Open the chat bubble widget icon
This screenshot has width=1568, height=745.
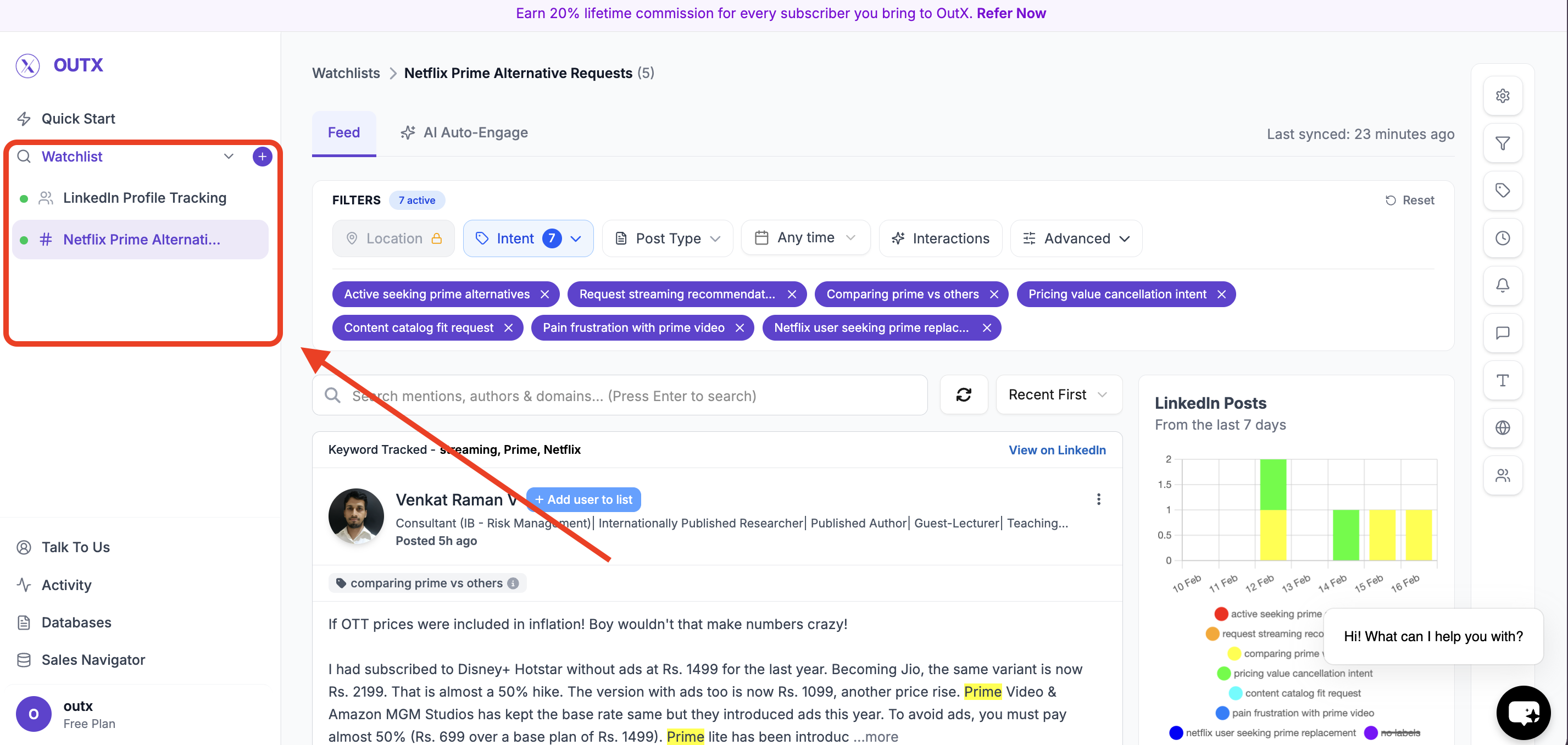tap(1522, 711)
